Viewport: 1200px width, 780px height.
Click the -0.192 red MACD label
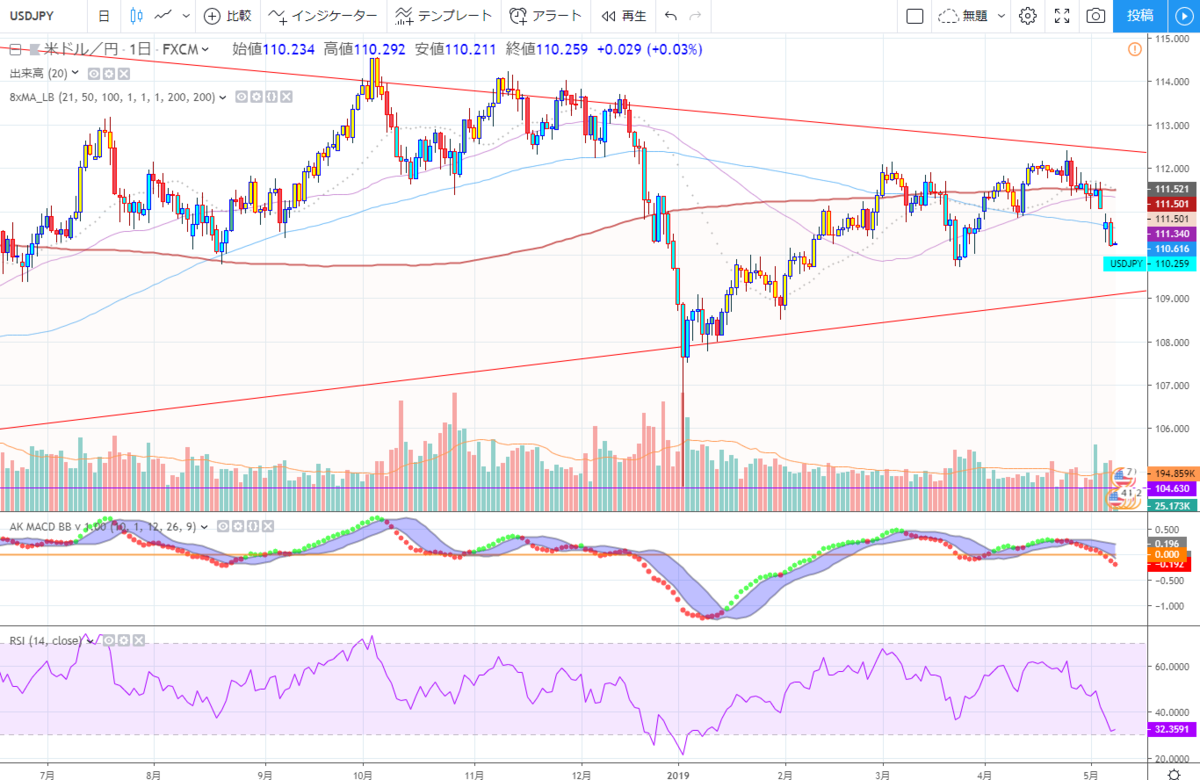point(1169,565)
